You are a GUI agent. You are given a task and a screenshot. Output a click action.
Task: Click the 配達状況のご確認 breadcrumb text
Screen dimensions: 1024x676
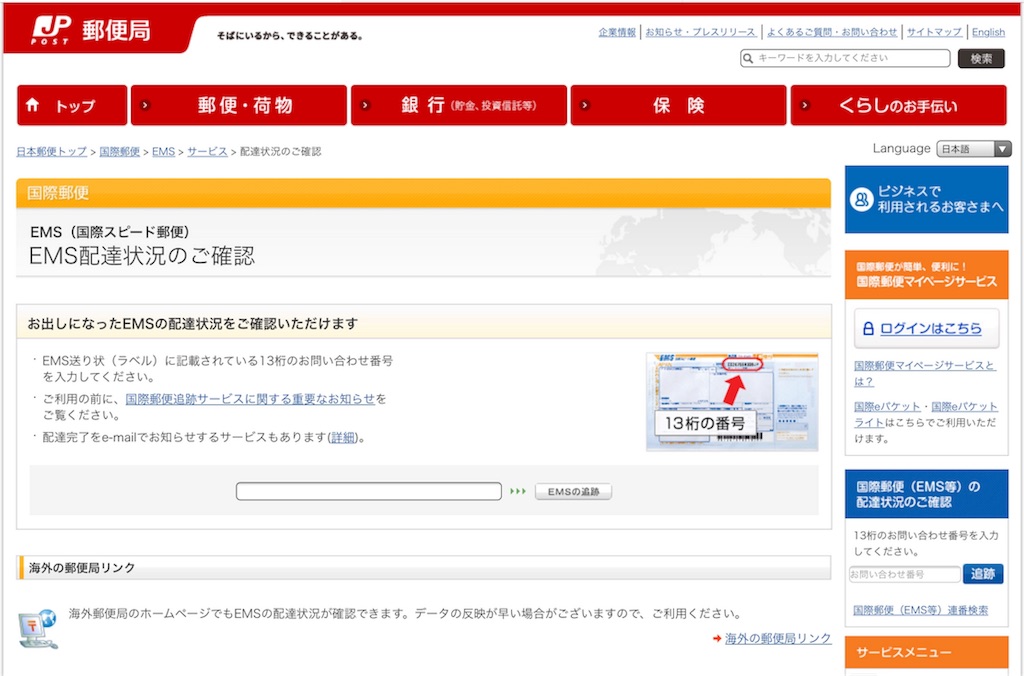(x=280, y=152)
